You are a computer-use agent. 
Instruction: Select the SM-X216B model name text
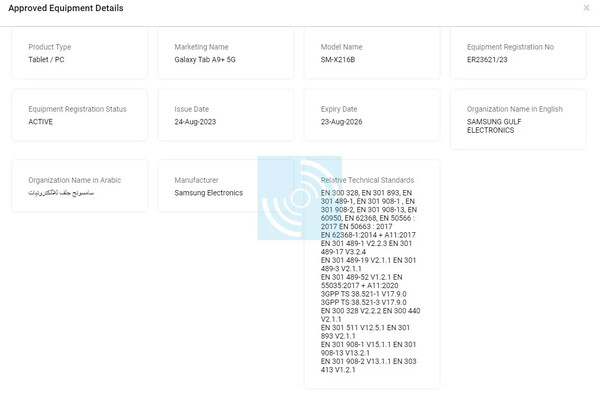(338, 60)
